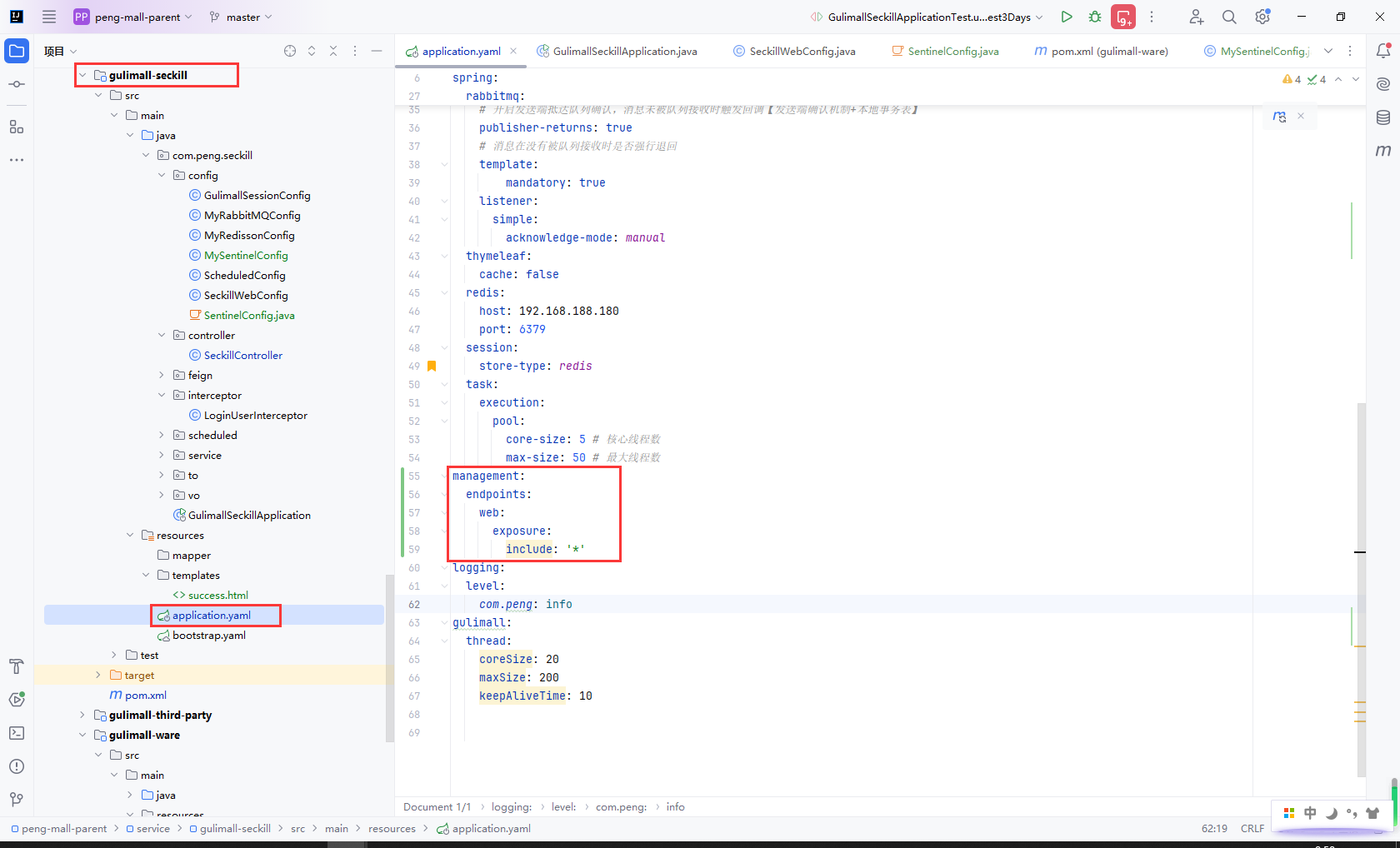Run GulimallSeckillApplicationTest configuration
The height and width of the screenshot is (848, 1400).
tap(1067, 17)
